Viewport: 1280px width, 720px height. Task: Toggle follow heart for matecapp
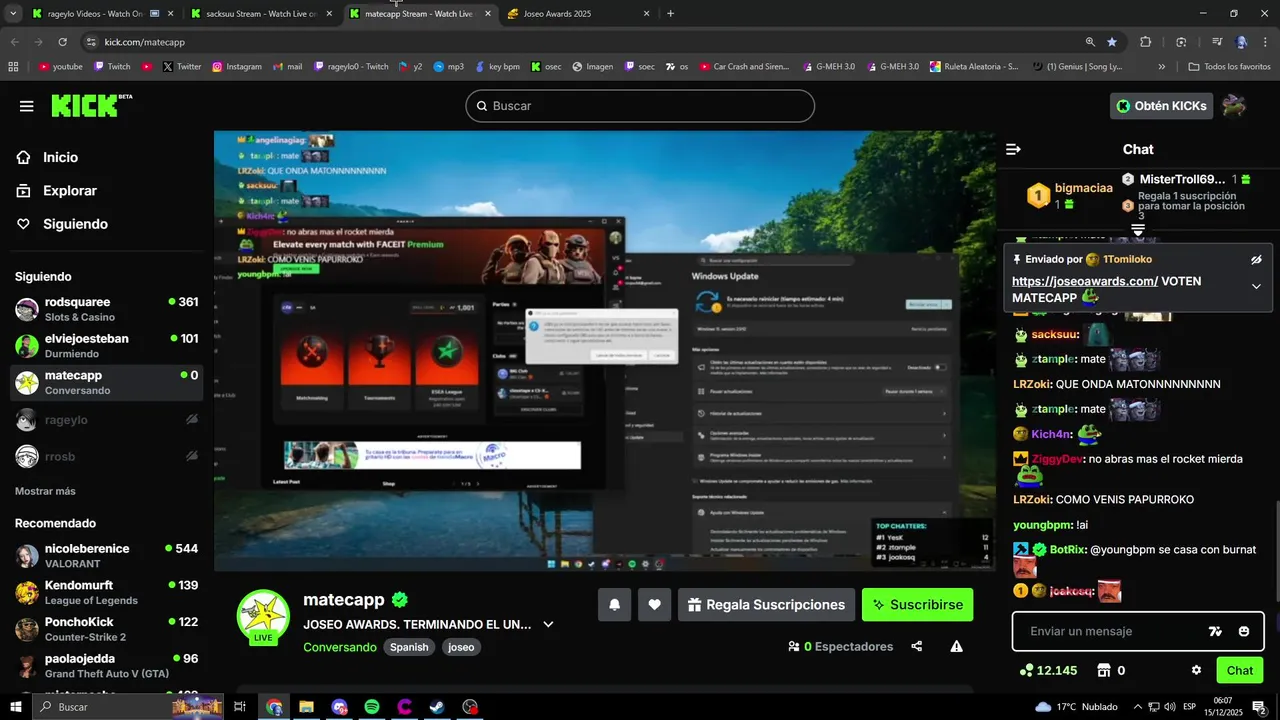[654, 604]
